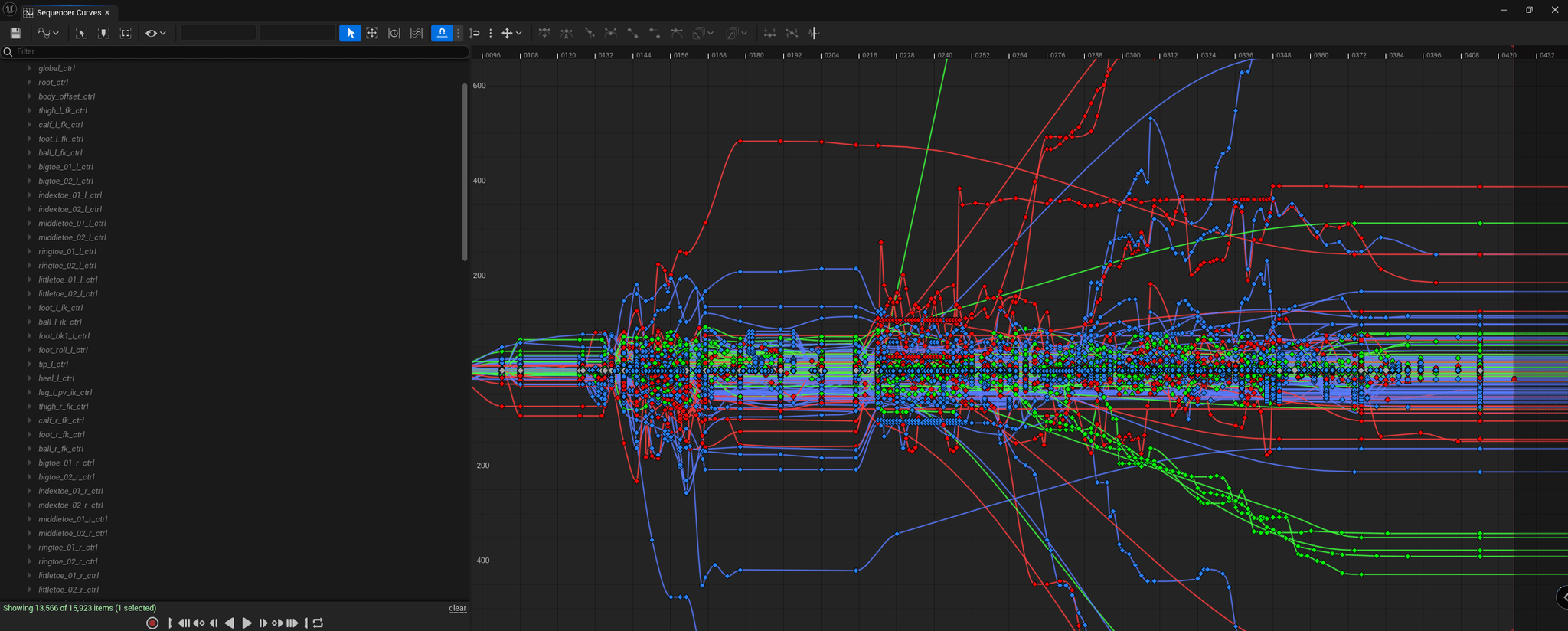
Task: Expand thigh_l_fk_ctrl tree row
Action: point(29,110)
